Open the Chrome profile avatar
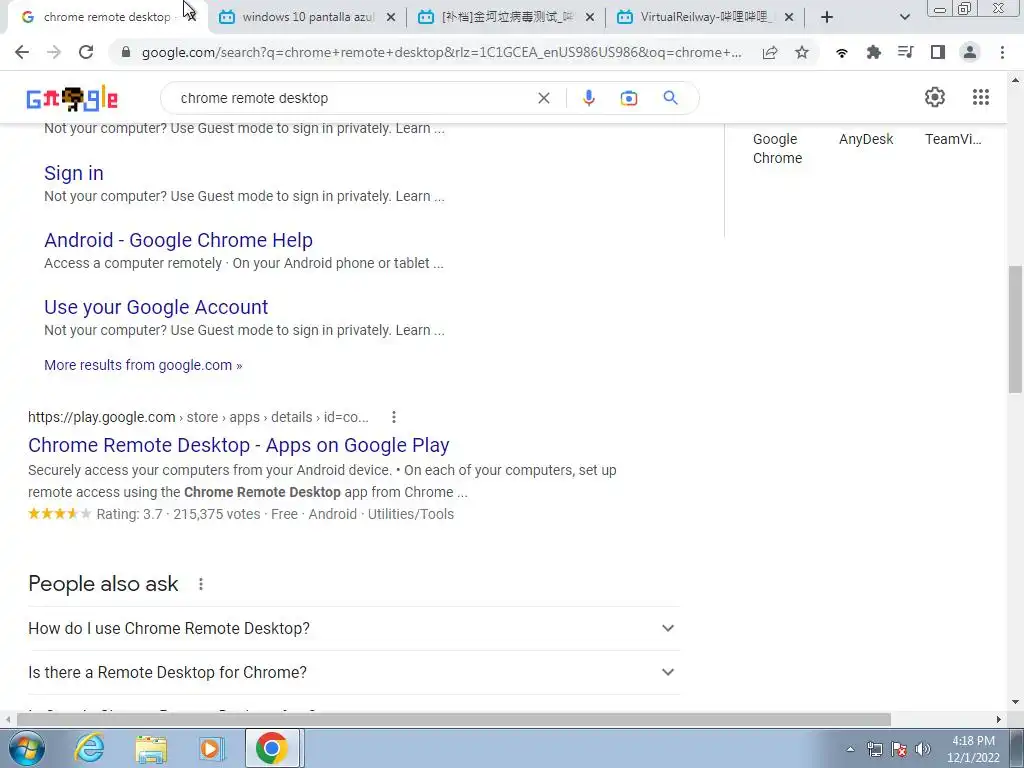 pos(970,53)
